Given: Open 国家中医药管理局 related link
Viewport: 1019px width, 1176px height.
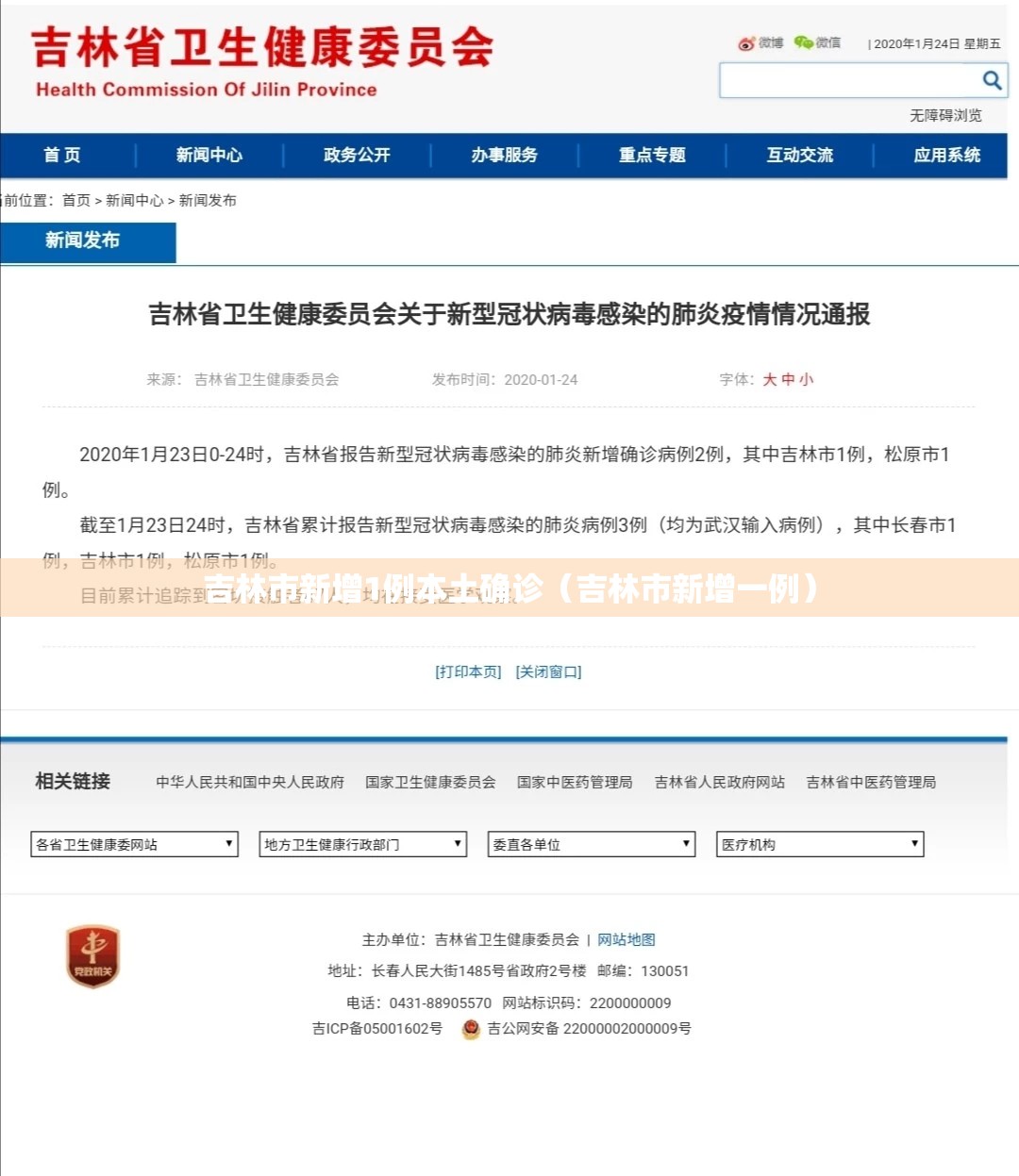Looking at the screenshot, I should [x=575, y=782].
